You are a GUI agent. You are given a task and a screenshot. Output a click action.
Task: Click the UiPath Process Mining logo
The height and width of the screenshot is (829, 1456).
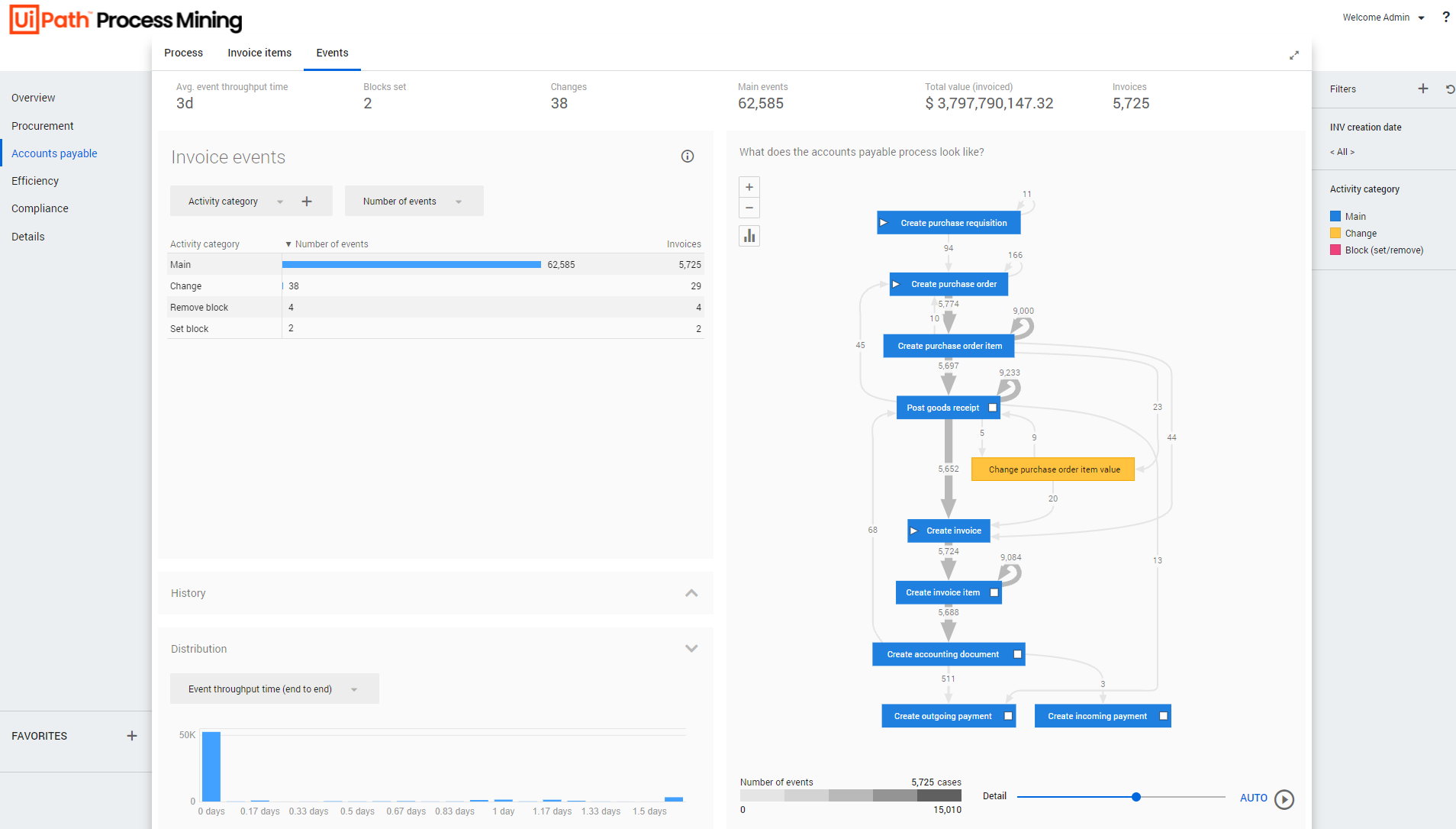pos(126,20)
